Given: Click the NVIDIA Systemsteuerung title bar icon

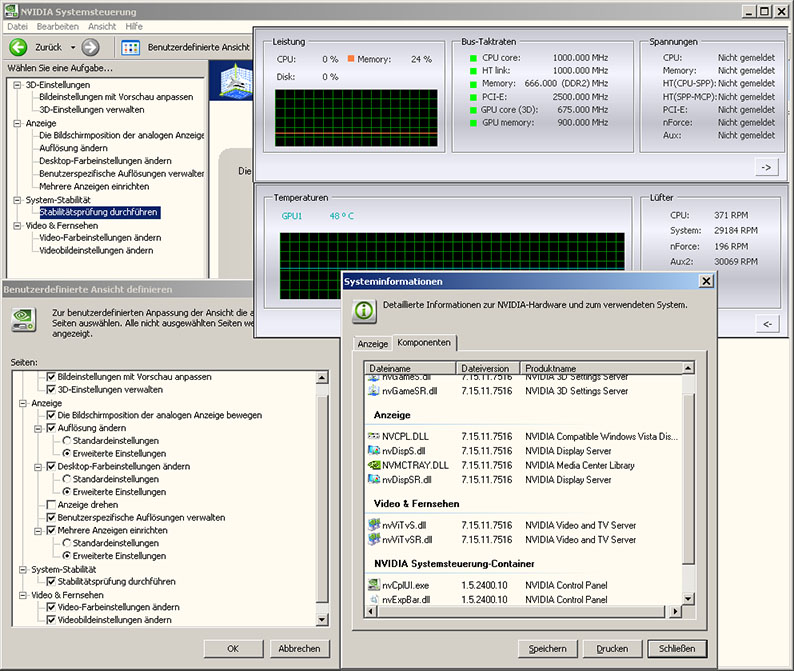Looking at the screenshot, I should point(11,11).
